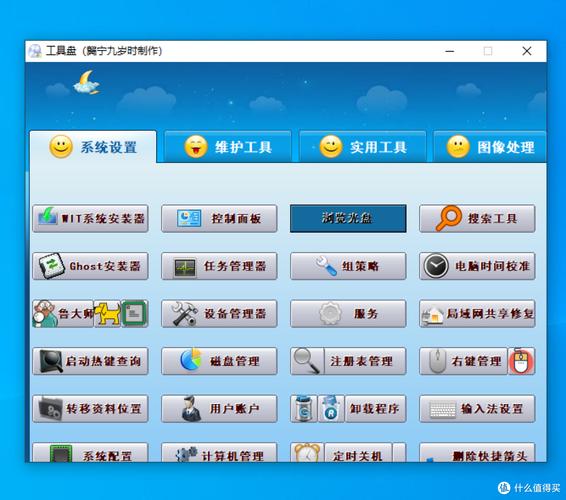The height and width of the screenshot is (500, 566).
Task: Open 控制面板 control panel
Action: coord(219,218)
